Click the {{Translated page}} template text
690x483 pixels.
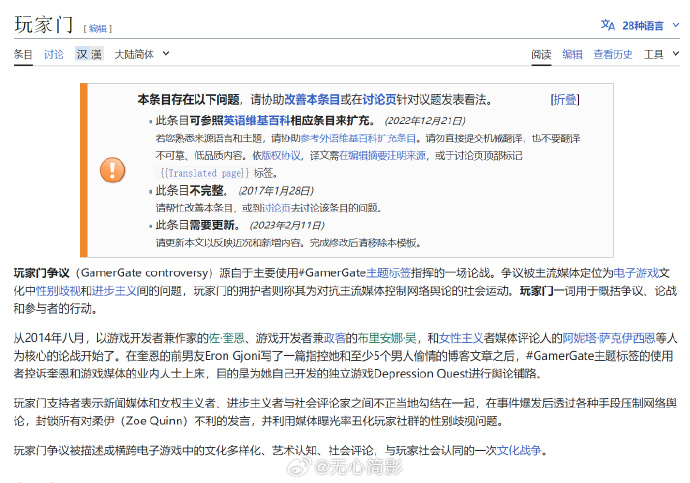[204, 173]
